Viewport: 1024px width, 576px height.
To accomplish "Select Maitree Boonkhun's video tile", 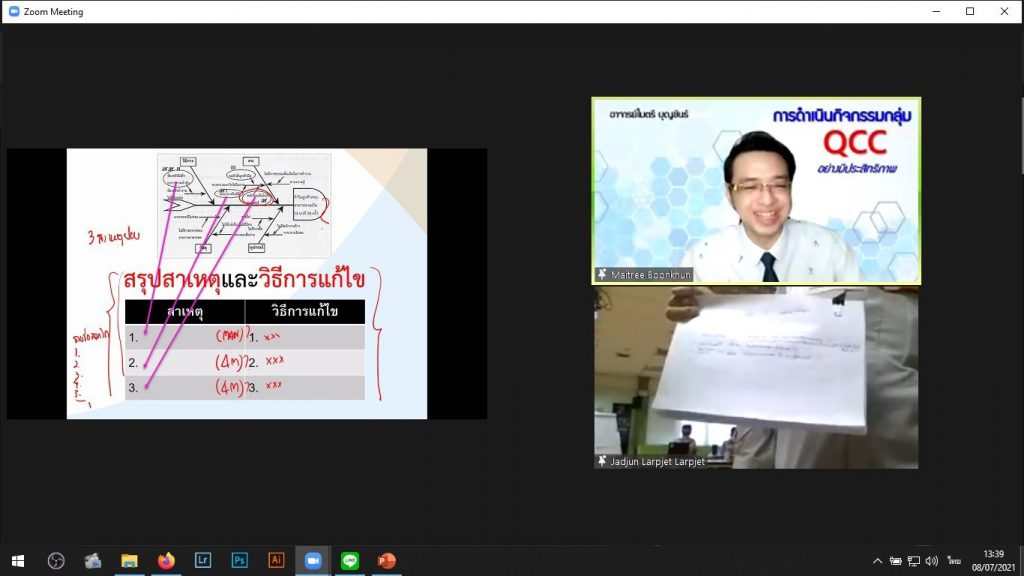I will coord(756,190).
